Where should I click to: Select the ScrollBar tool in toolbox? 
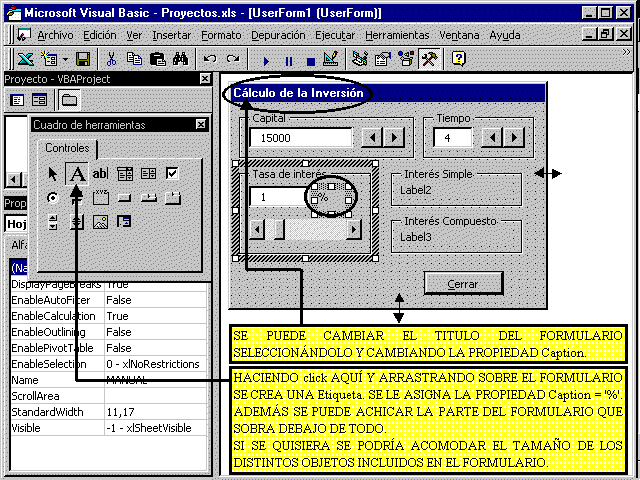tap(53, 222)
